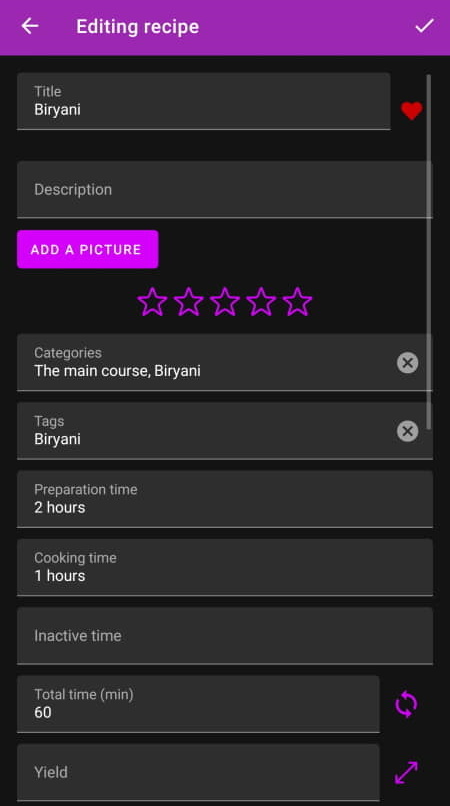Focus the Description text field
450x806 pixels.
[x=225, y=190]
